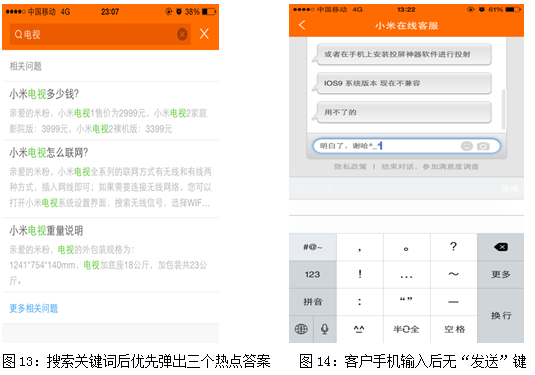The image size is (535, 375).
Task: Switch to 拼音 keyboard mode
Action: click(x=313, y=302)
